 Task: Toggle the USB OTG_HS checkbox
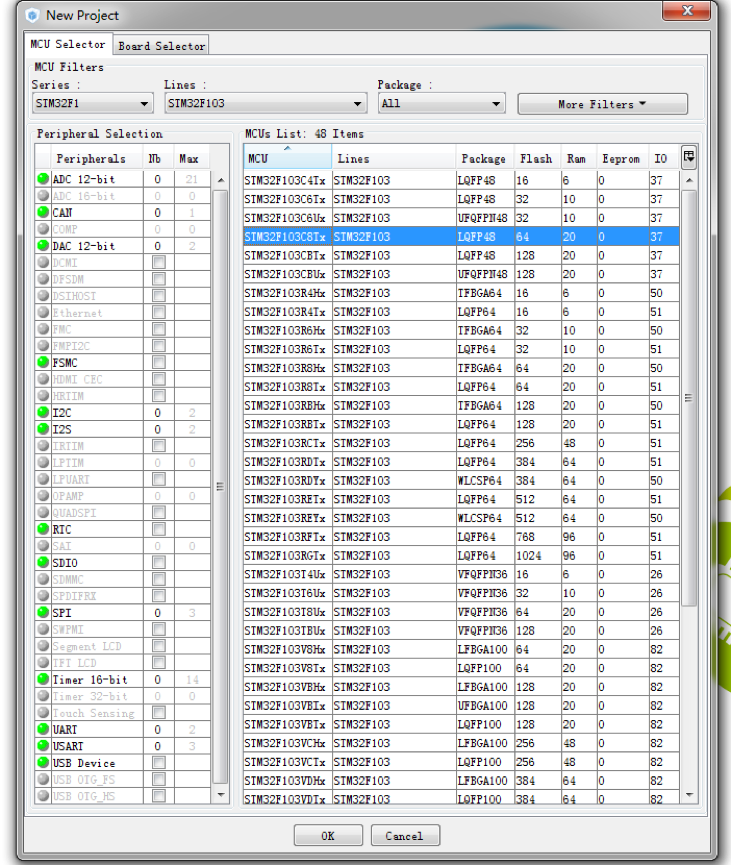coord(159,796)
